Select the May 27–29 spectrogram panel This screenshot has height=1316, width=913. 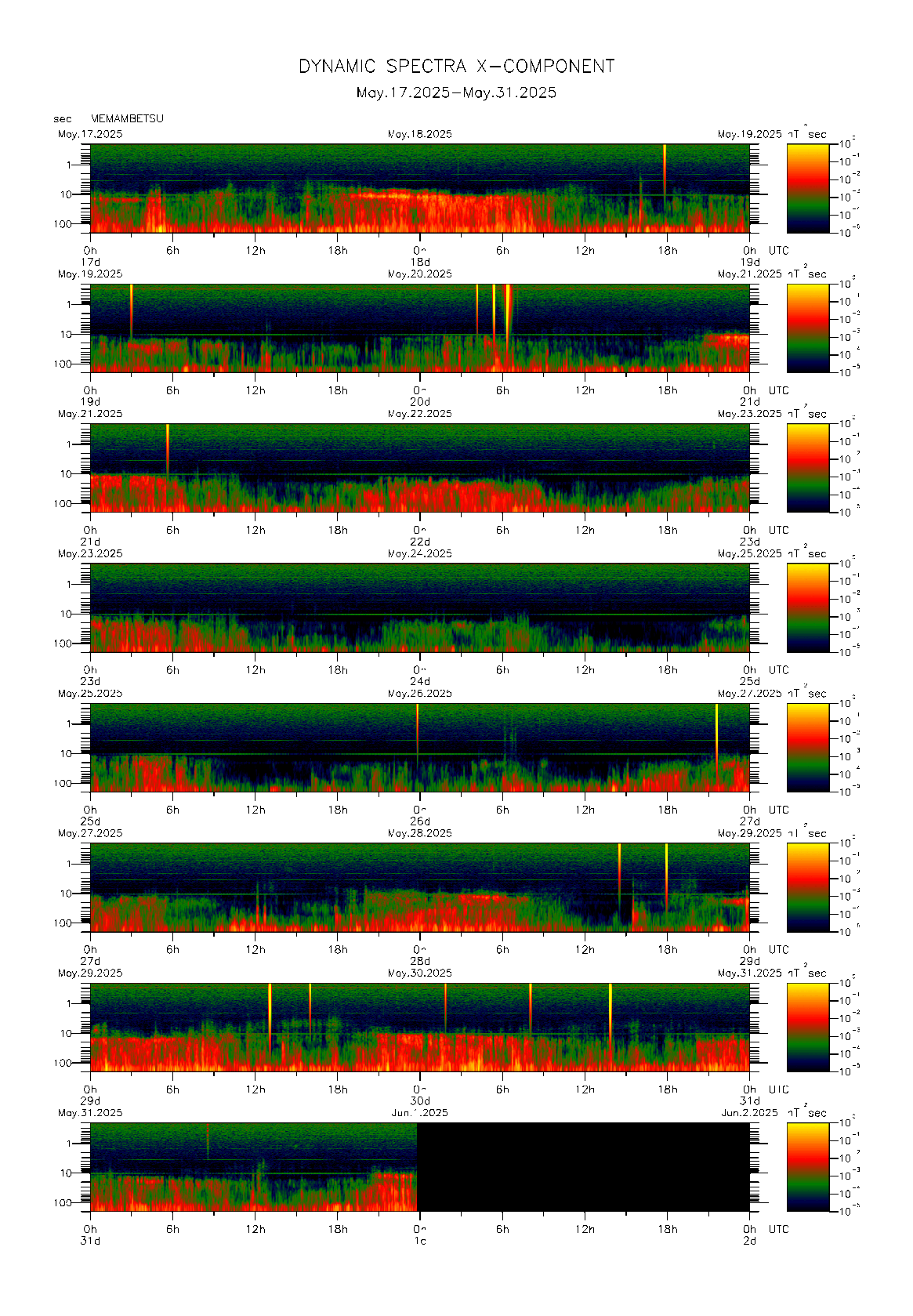[420, 887]
